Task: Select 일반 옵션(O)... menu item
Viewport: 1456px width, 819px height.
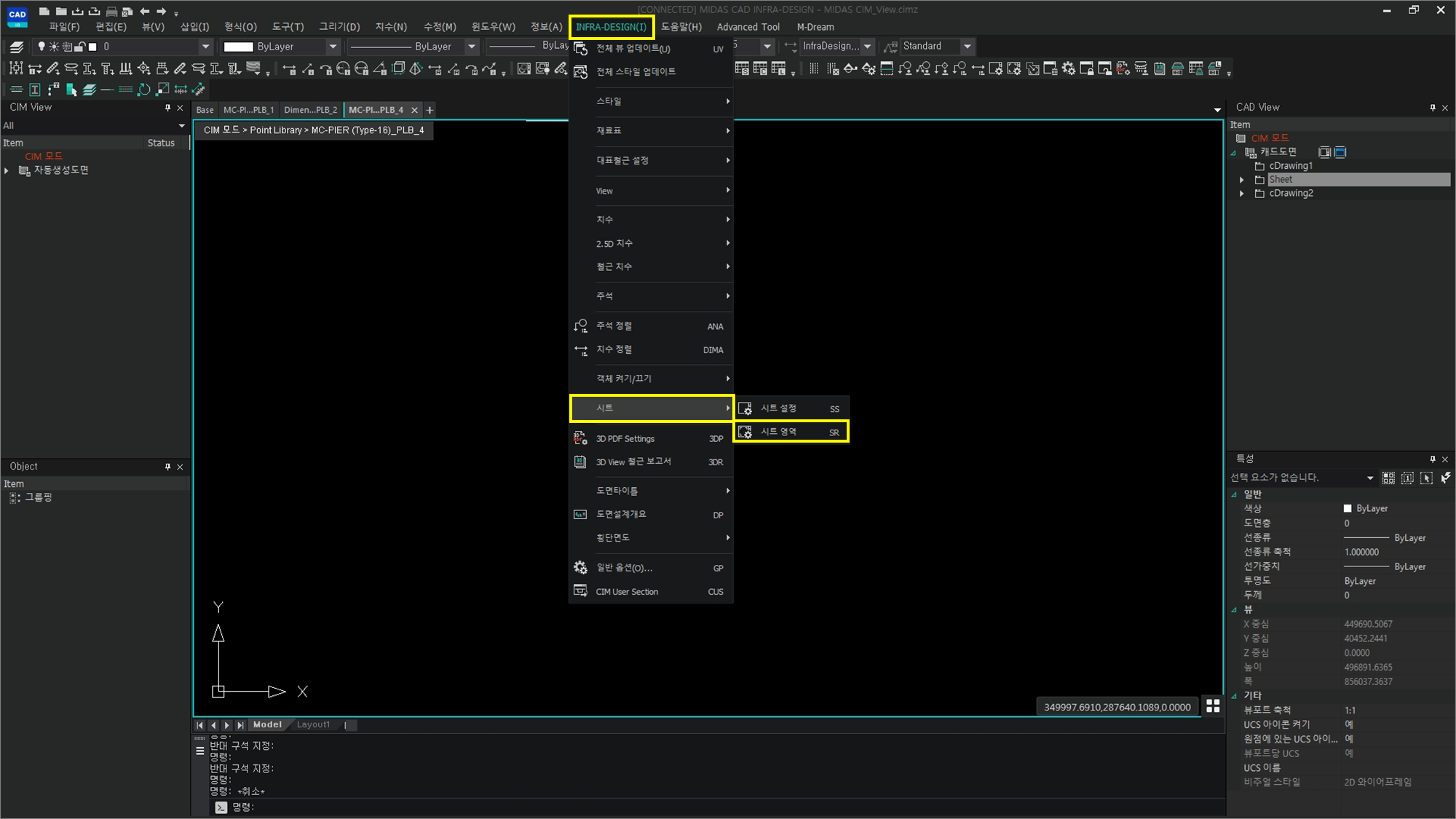Action: pyautogui.click(x=651, y=568)
